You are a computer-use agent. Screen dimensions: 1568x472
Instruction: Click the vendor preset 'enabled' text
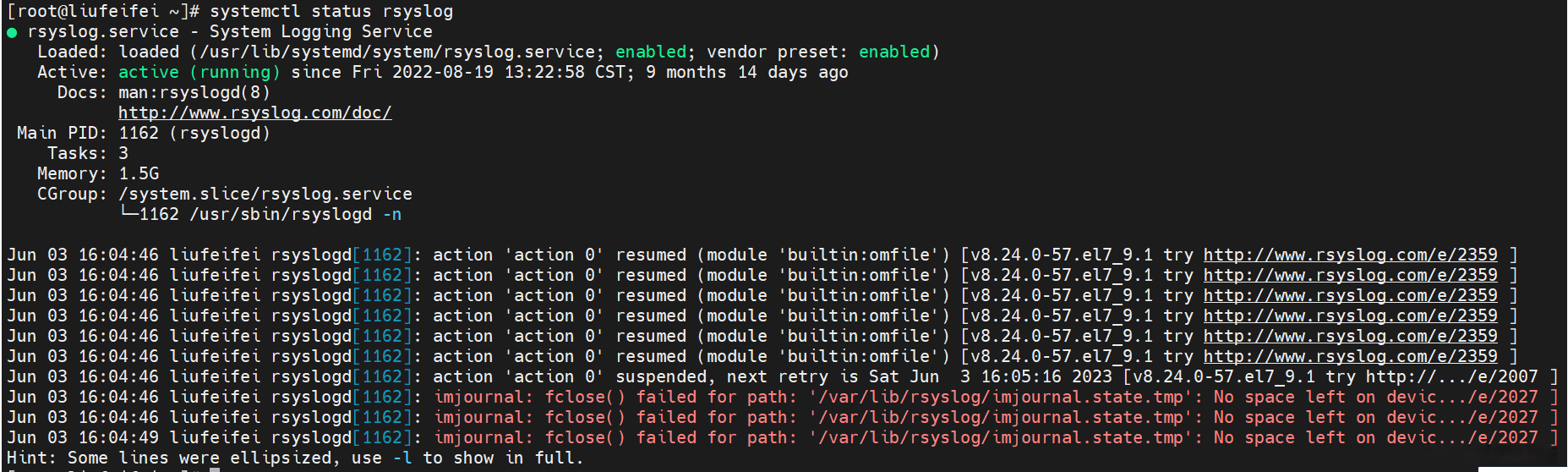pos(893,52)
